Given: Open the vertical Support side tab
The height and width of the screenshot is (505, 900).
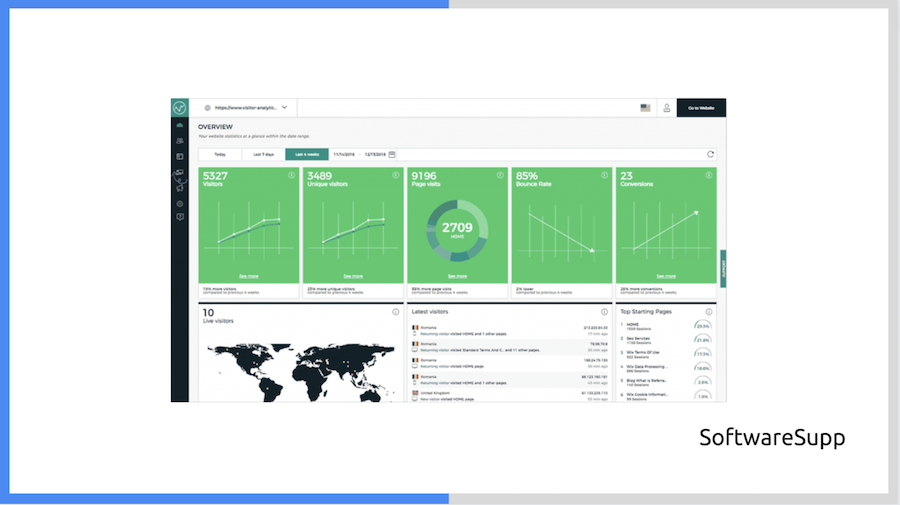Looking at the screenshot, I should tap(723, 269).
